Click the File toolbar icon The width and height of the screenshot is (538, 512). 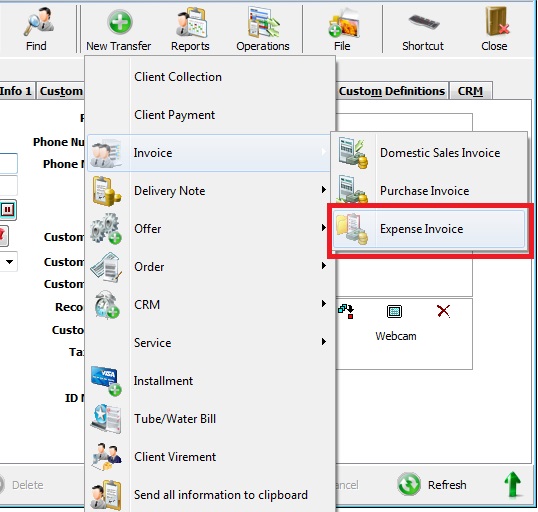(x=343, y=22)
